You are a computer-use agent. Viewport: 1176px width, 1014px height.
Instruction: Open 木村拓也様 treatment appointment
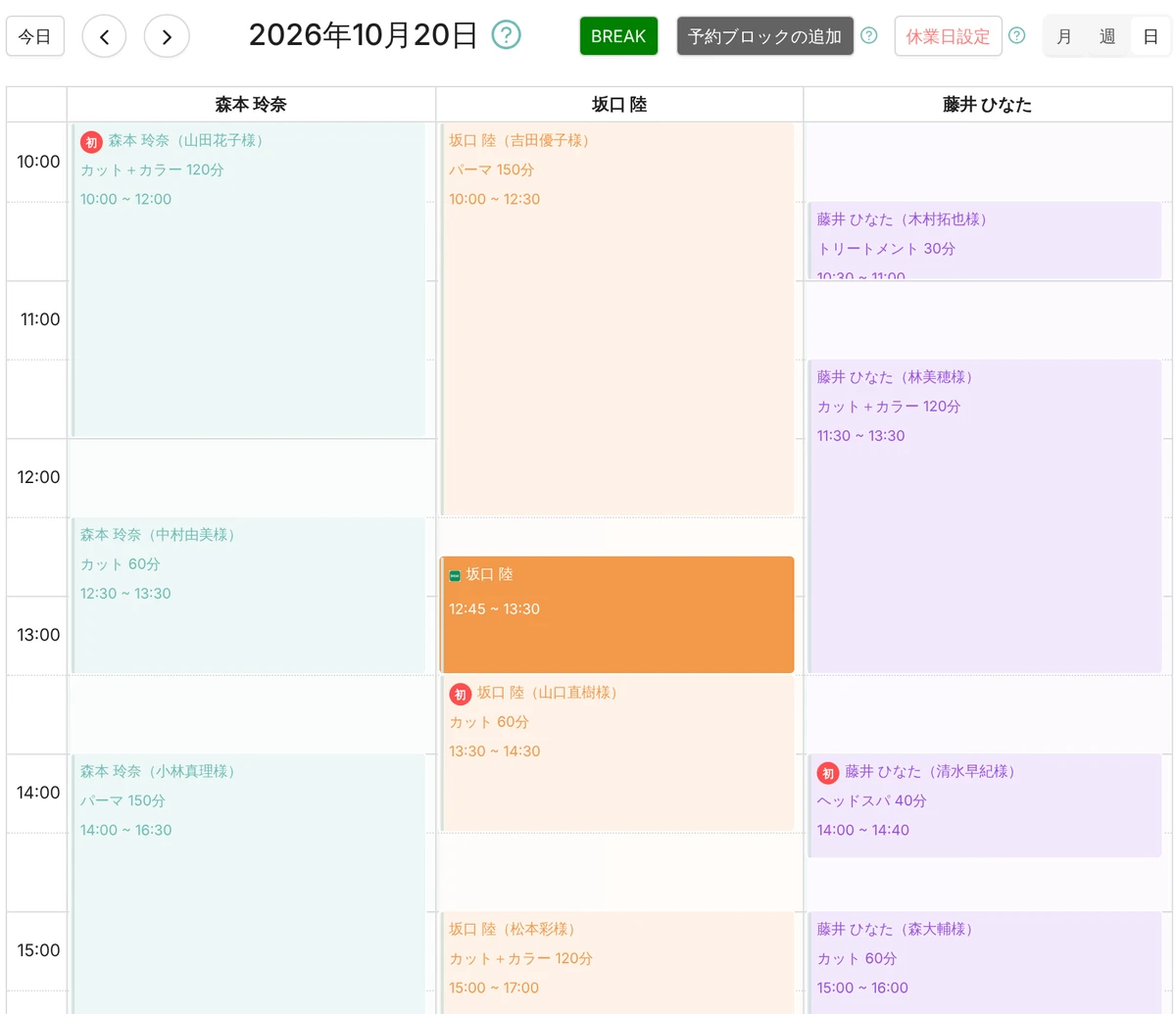pos(985,241)
